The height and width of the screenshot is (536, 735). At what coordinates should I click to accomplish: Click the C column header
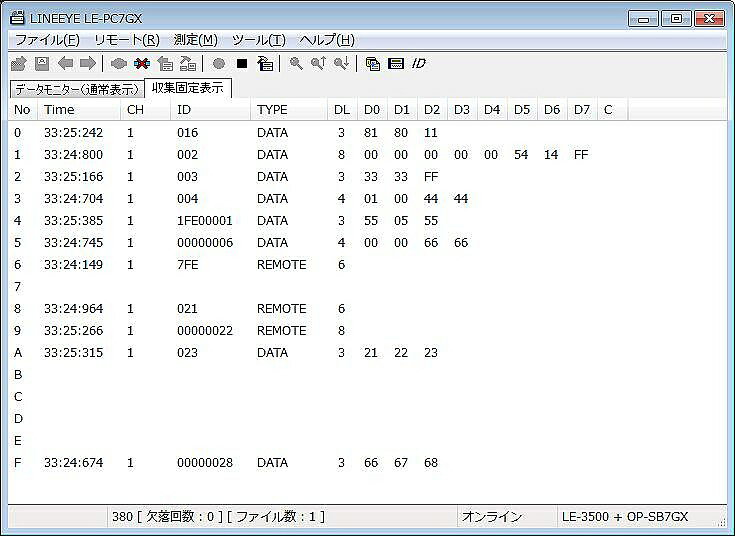tap(612, 110)
